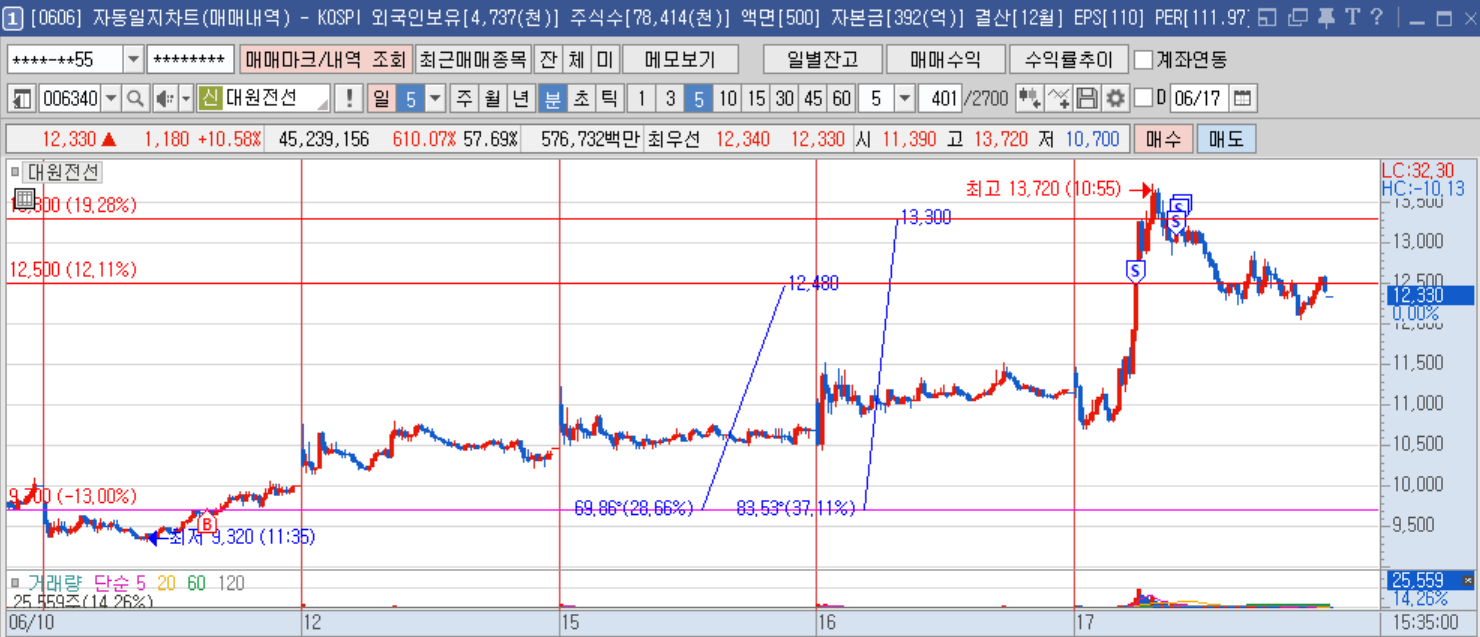1480x637 pixels.
Task: Toggle the left sidebar panel icon
Action: (22, 98)
